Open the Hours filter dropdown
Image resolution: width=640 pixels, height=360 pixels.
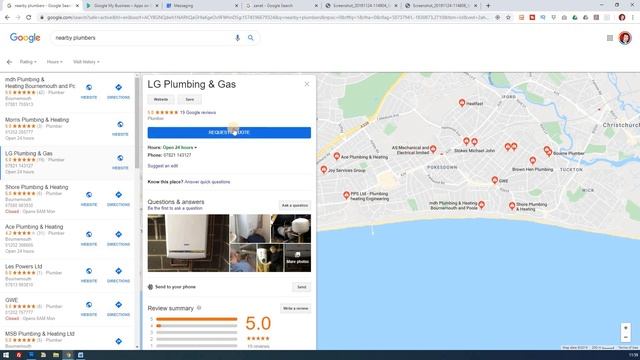[x=54, y=62]
